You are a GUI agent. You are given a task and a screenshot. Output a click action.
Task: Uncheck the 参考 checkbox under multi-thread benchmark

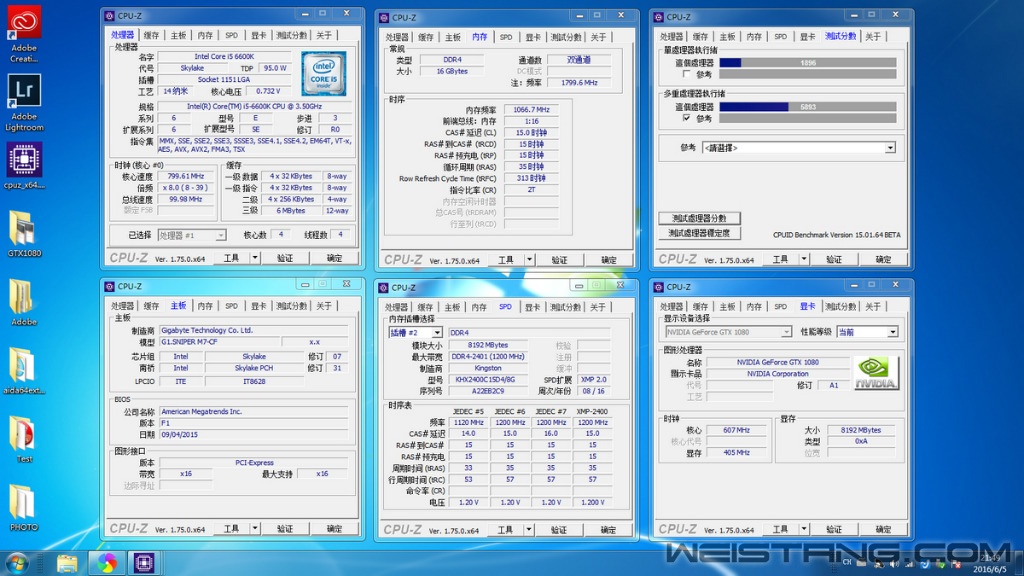[686, 118]
